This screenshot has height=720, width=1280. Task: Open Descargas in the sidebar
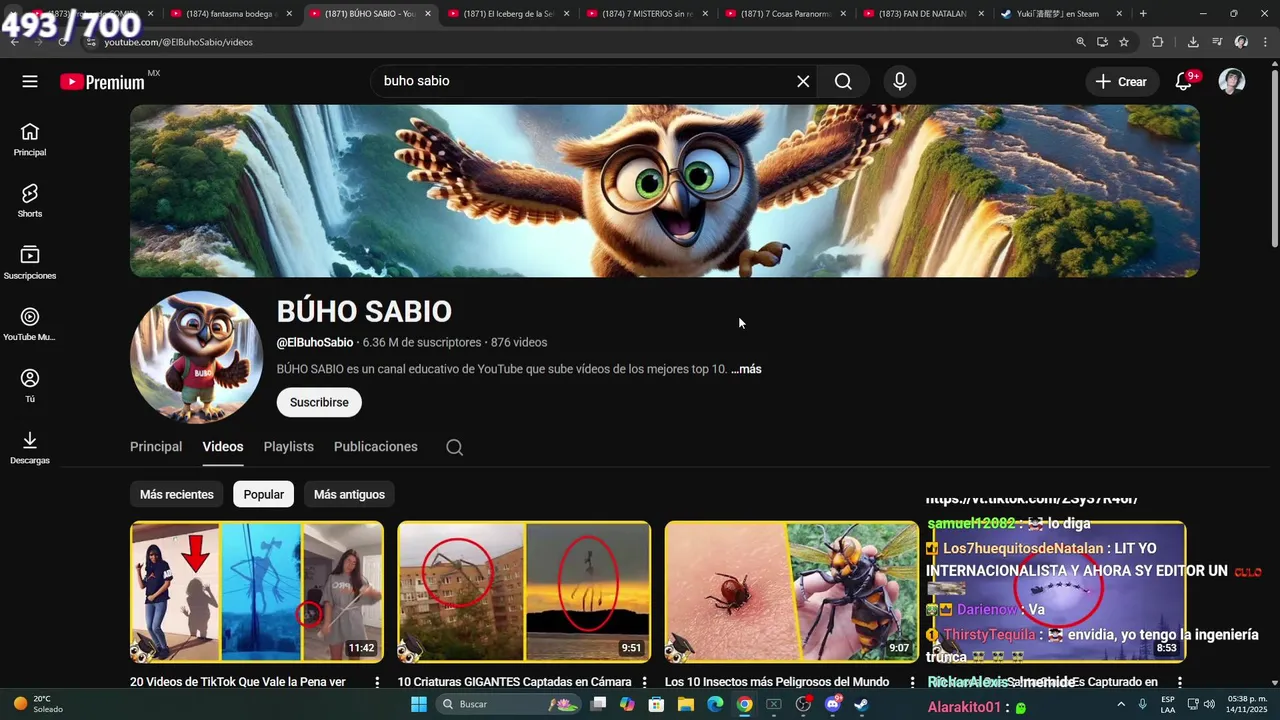(30, 448)
